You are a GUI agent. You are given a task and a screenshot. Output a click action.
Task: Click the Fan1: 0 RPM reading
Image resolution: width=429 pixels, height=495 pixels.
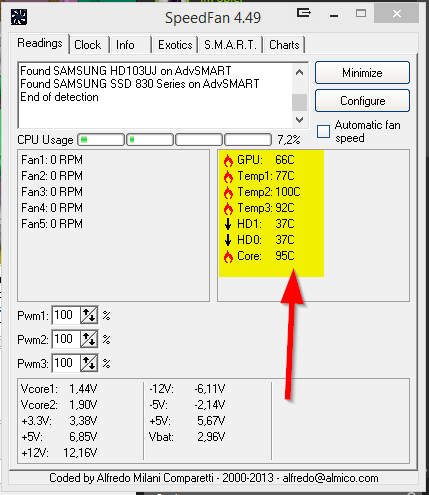click(52, 160)
